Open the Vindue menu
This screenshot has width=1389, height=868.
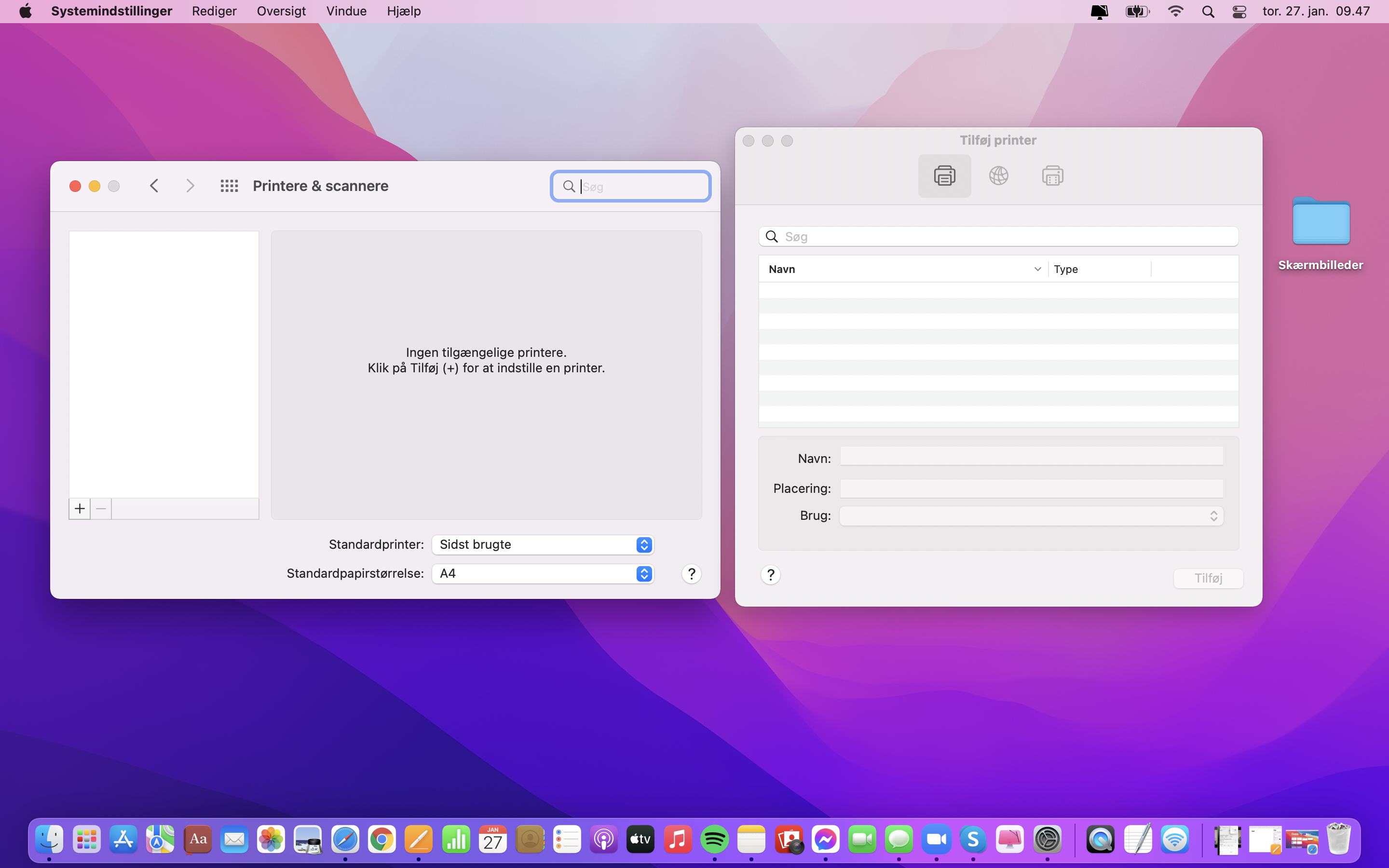(346, 12)
